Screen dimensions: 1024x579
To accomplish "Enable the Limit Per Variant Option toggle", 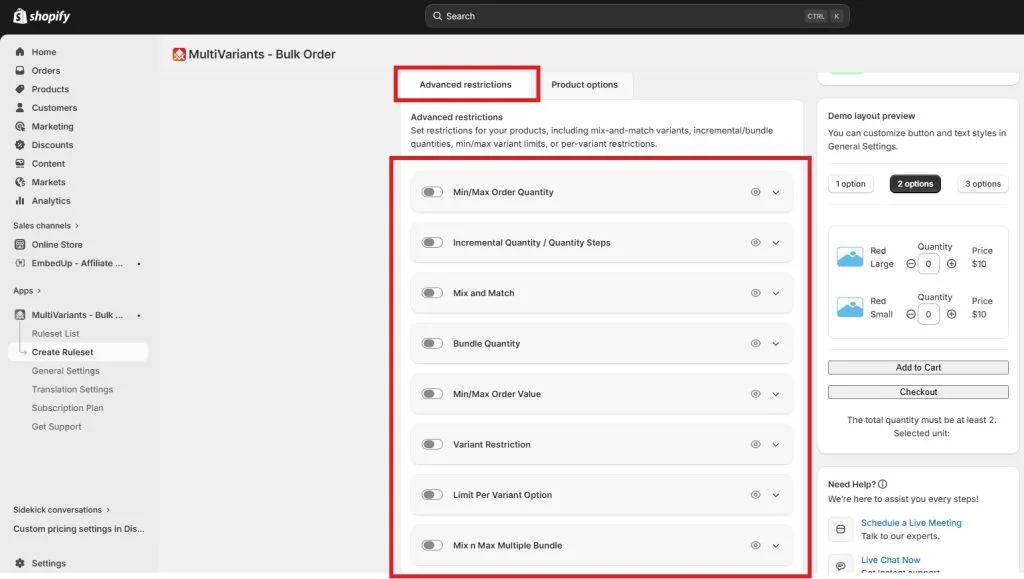I will click(x=432, y=495).
